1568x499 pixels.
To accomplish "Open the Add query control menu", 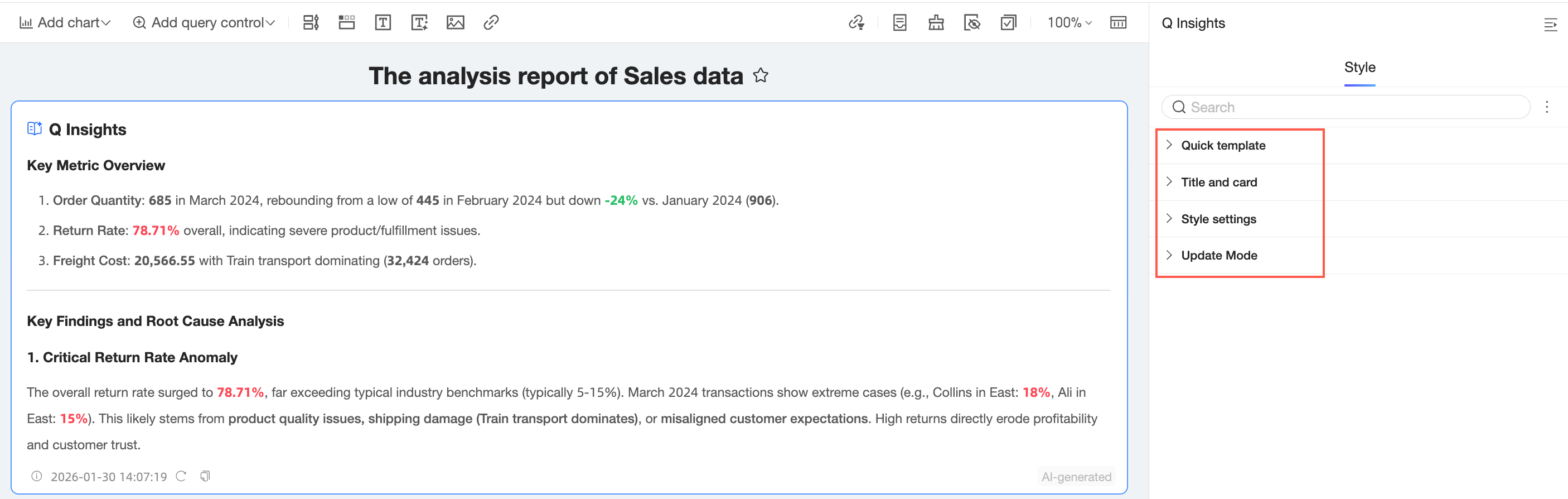I will coord(204,22).
